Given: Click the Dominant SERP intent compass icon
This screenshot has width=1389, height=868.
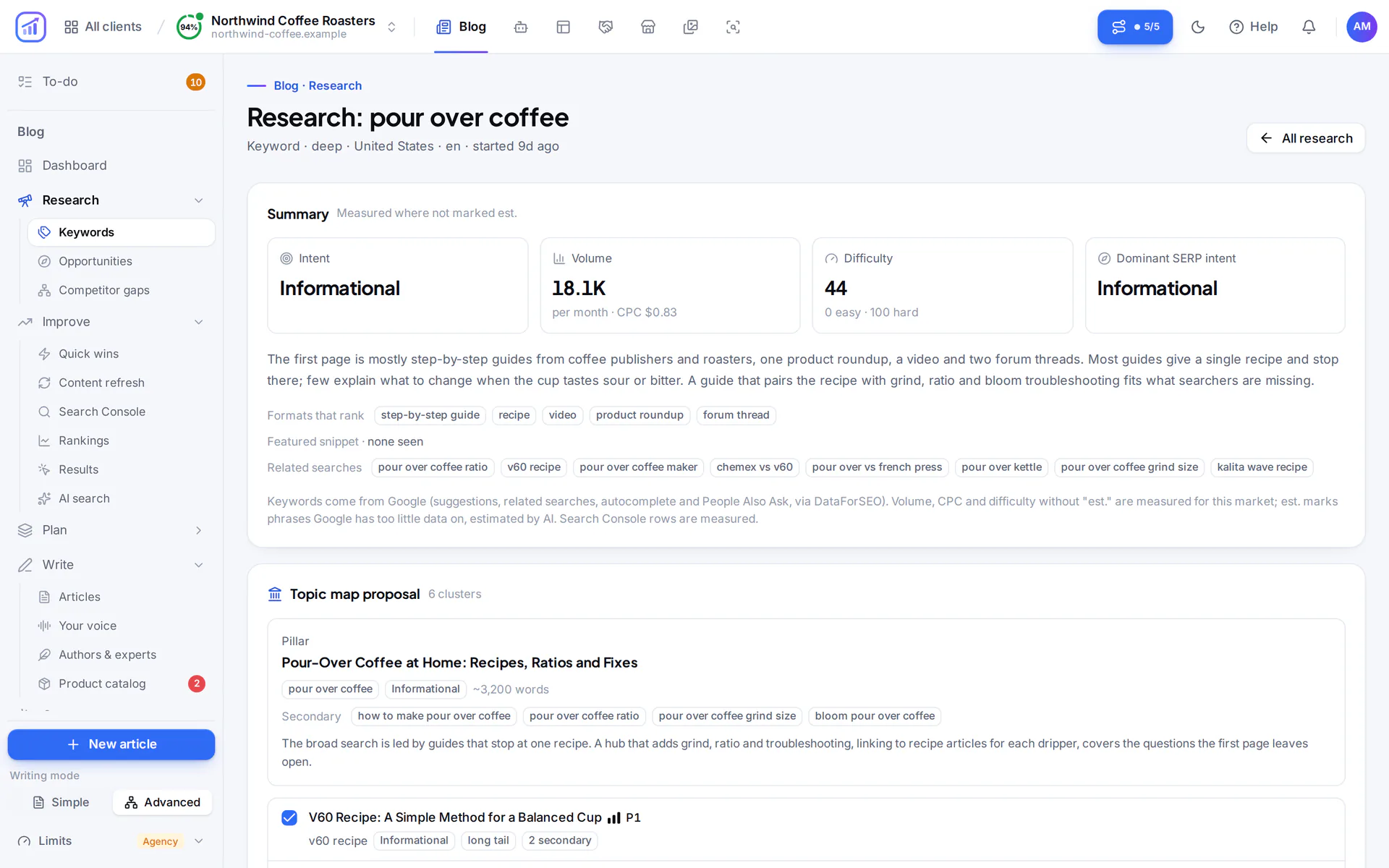Looking at the screenshot, I should click(x=1104, y=258).
